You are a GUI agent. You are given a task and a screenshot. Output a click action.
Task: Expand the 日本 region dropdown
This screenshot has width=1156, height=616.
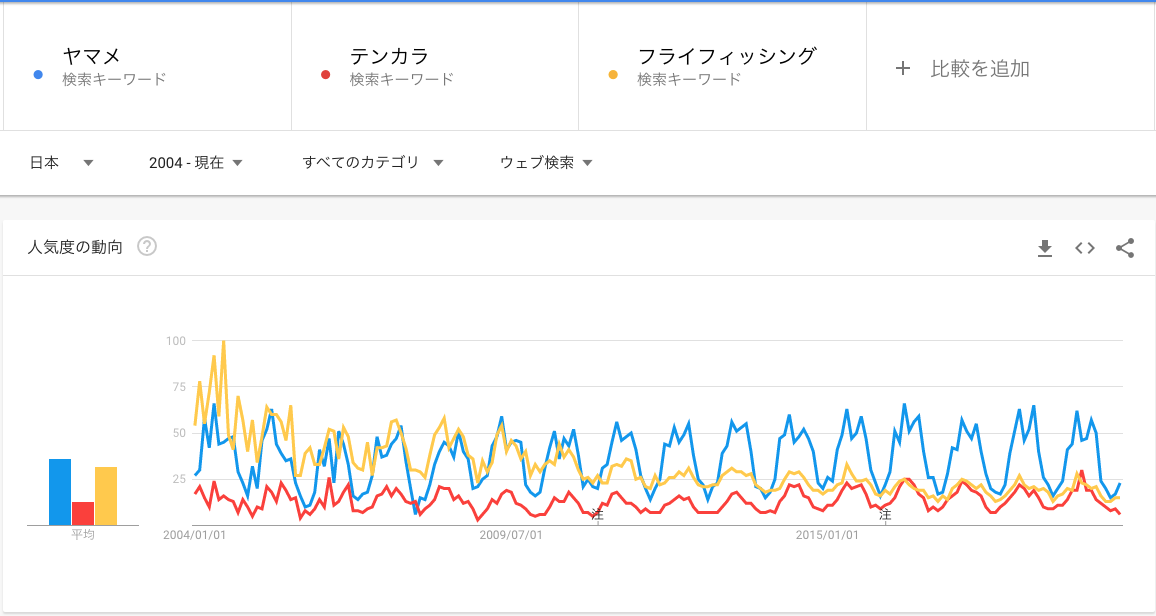pos(61,163)
